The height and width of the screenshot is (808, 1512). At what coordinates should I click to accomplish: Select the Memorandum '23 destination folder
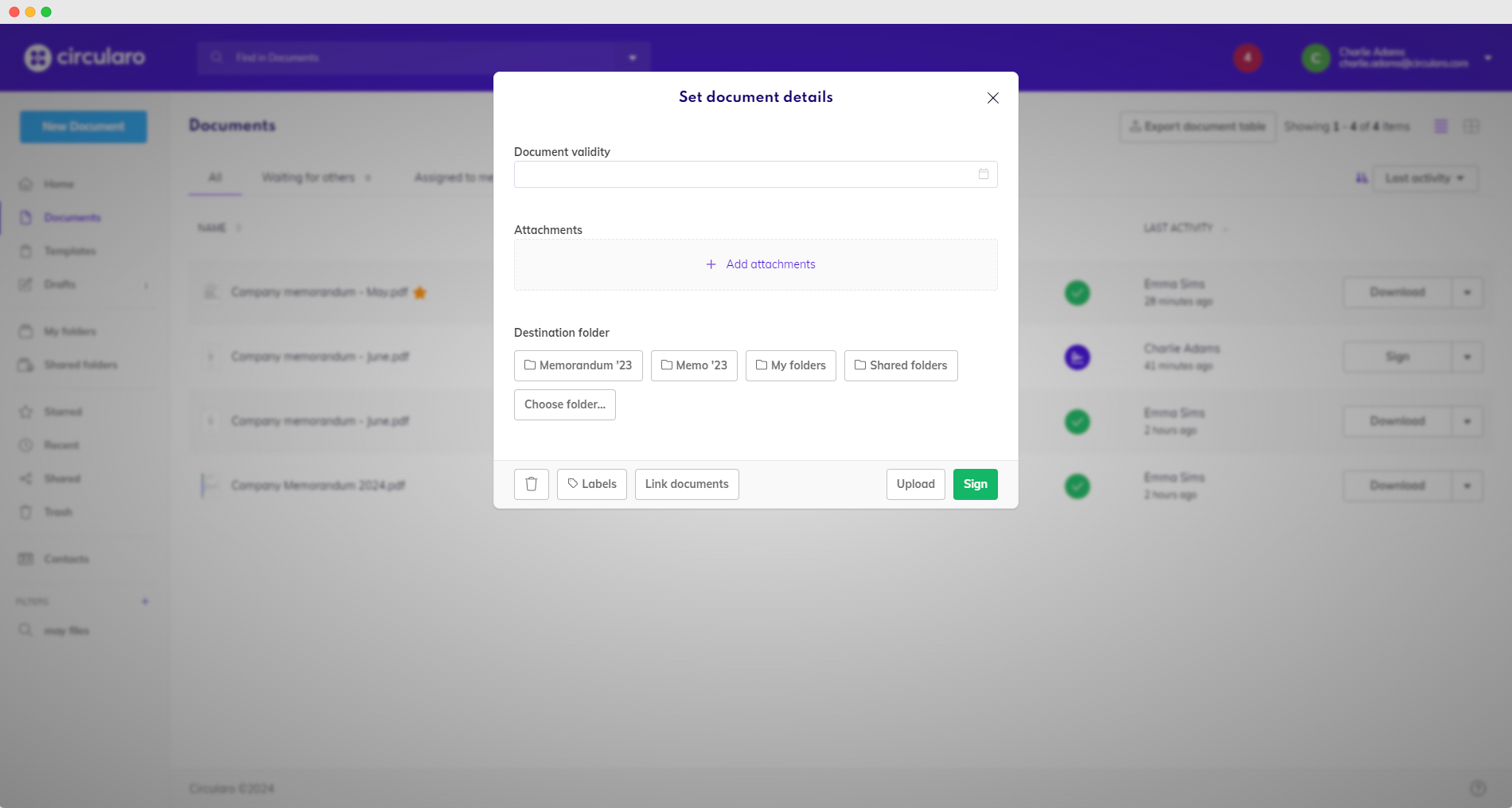click(x=579, y=365)
